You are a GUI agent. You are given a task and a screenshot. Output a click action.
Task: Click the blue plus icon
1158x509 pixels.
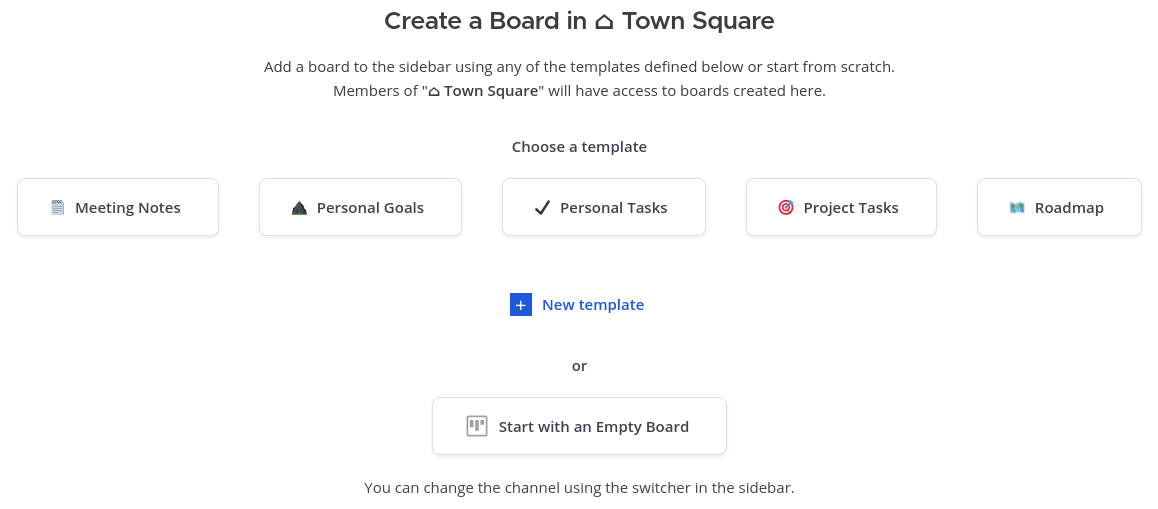521,304
